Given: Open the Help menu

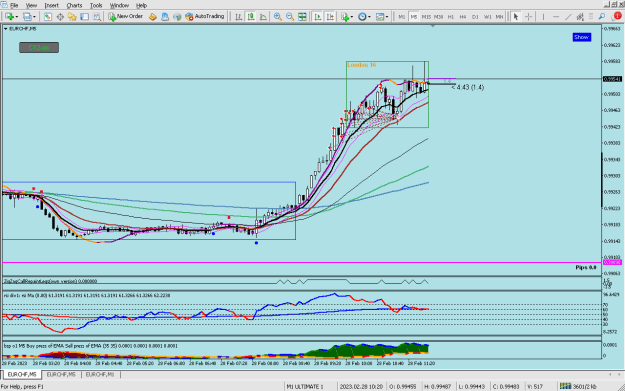Looking at the screenshot, I should 142,6.
